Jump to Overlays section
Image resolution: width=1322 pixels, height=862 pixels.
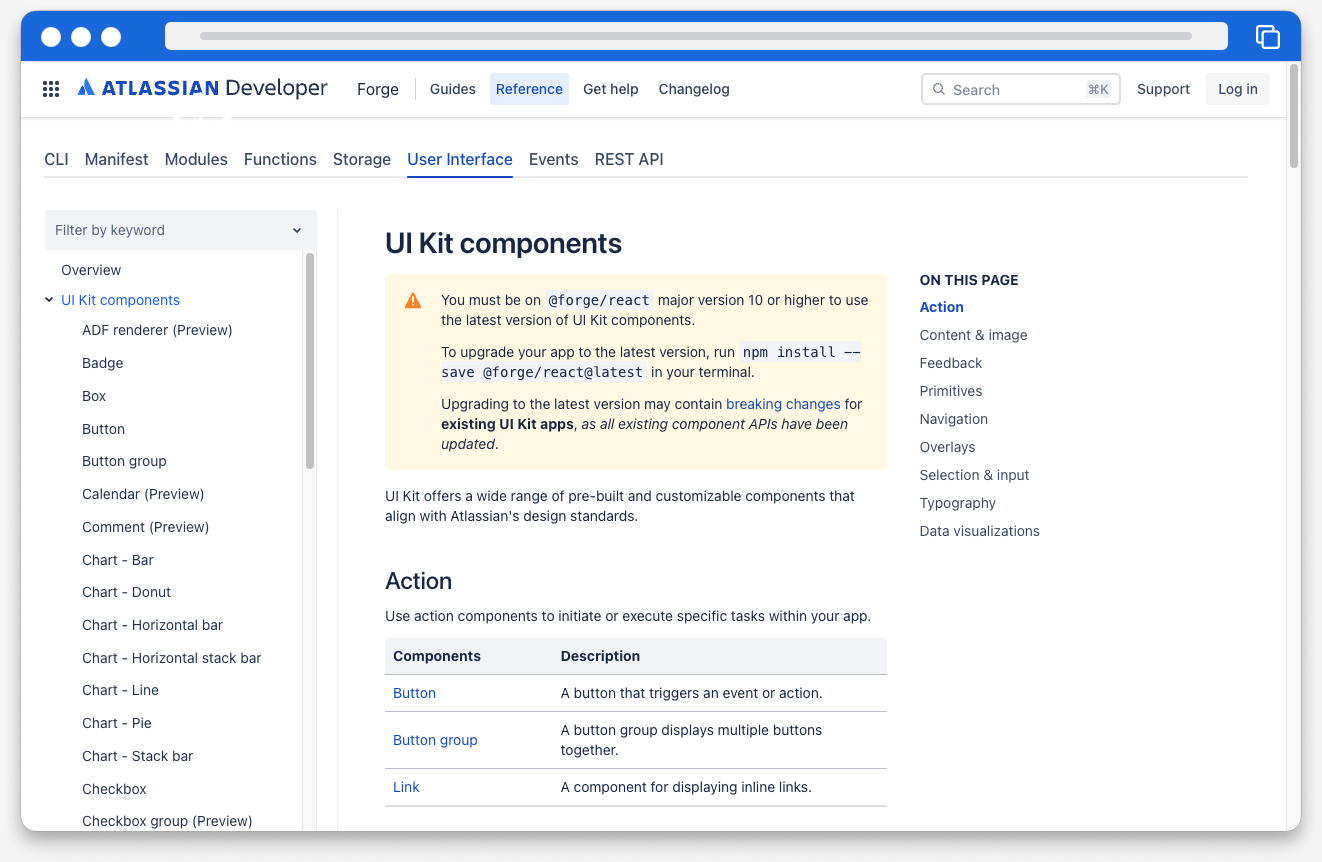948,447
